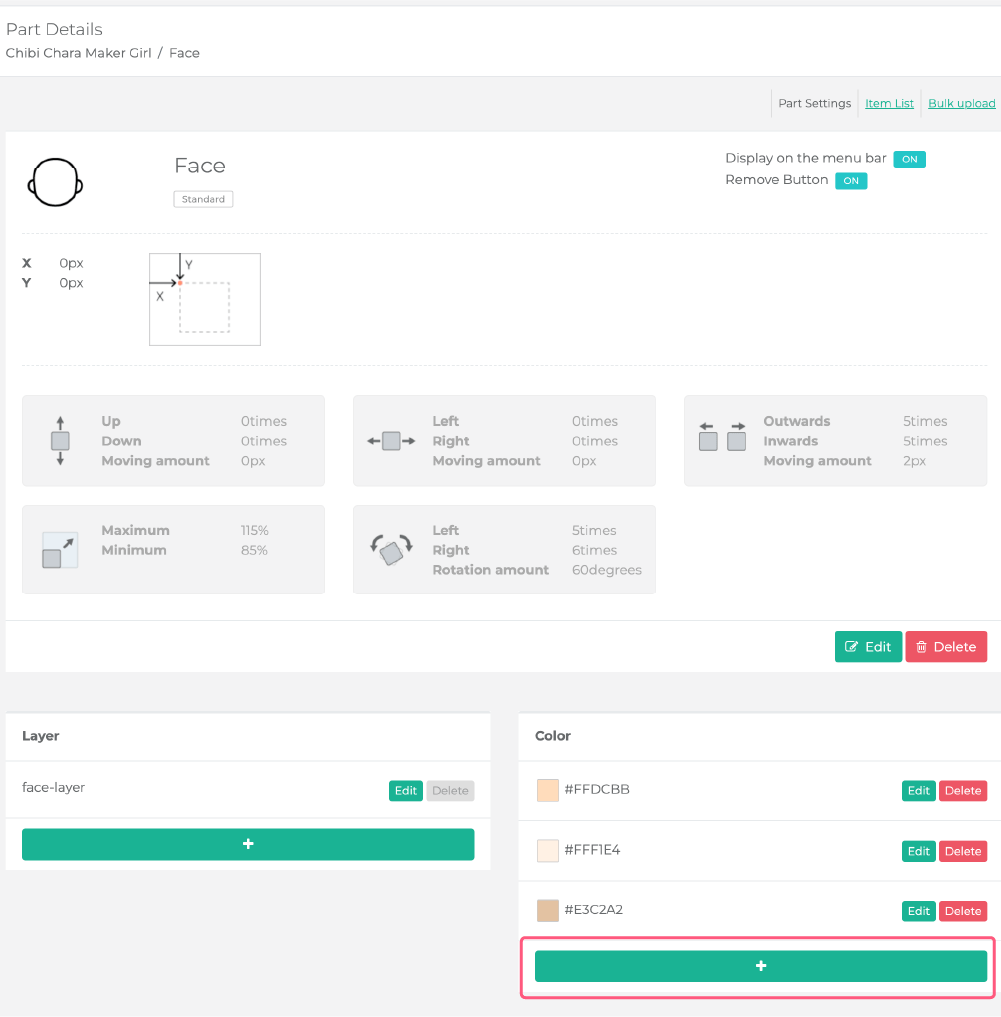Click the rotation arrows icon

pos(391,549)
